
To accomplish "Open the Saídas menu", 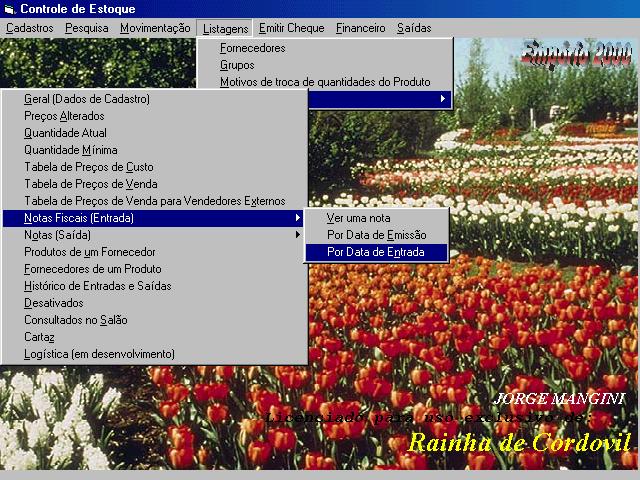I will 414,28.
